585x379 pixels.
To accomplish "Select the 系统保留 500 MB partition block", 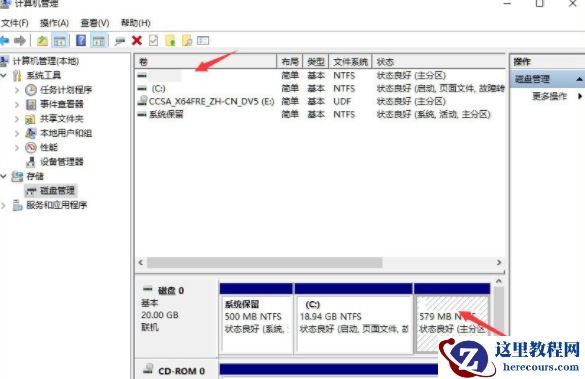I will tap(256, 318).
